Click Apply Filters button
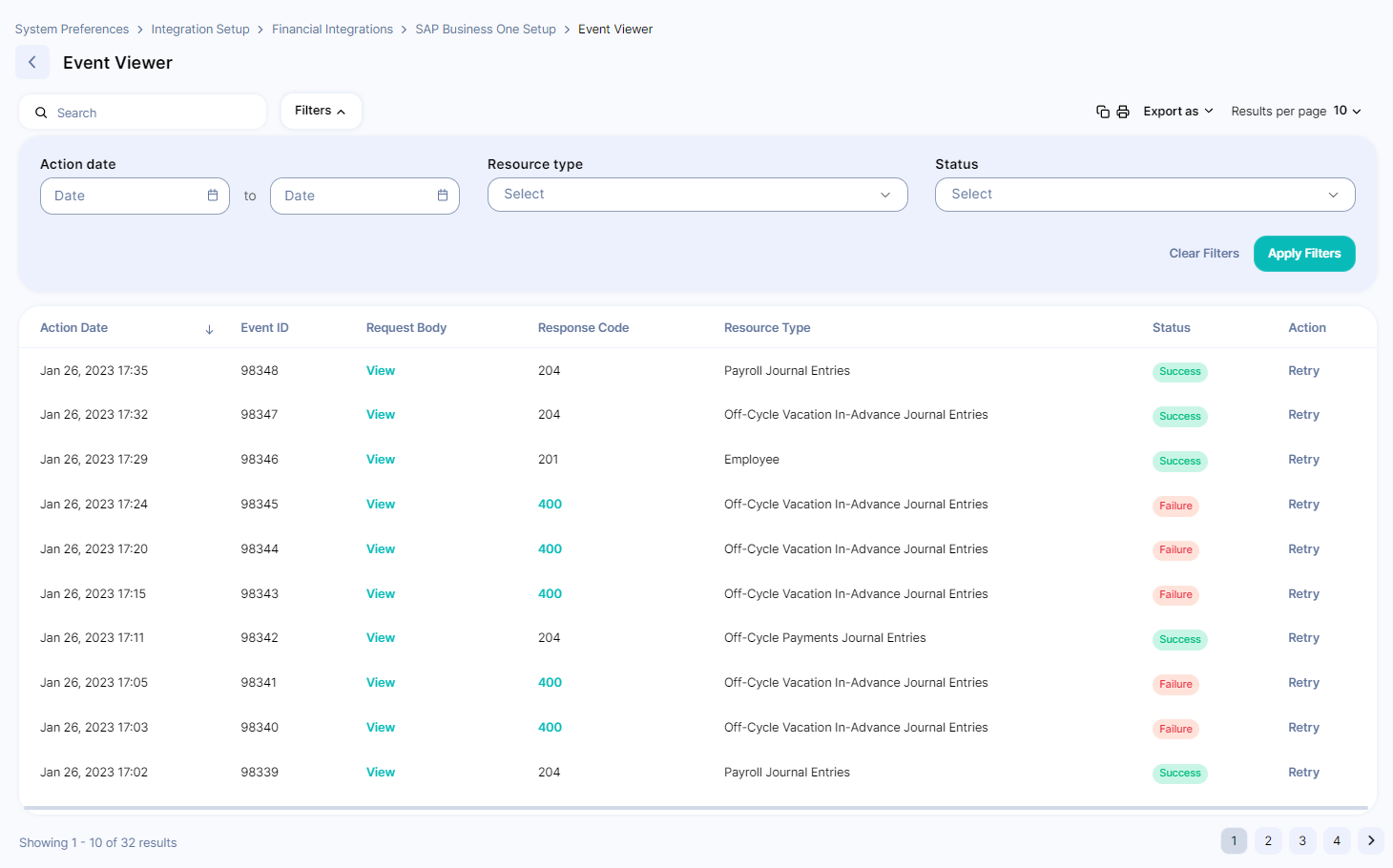 click(1304, 254)
